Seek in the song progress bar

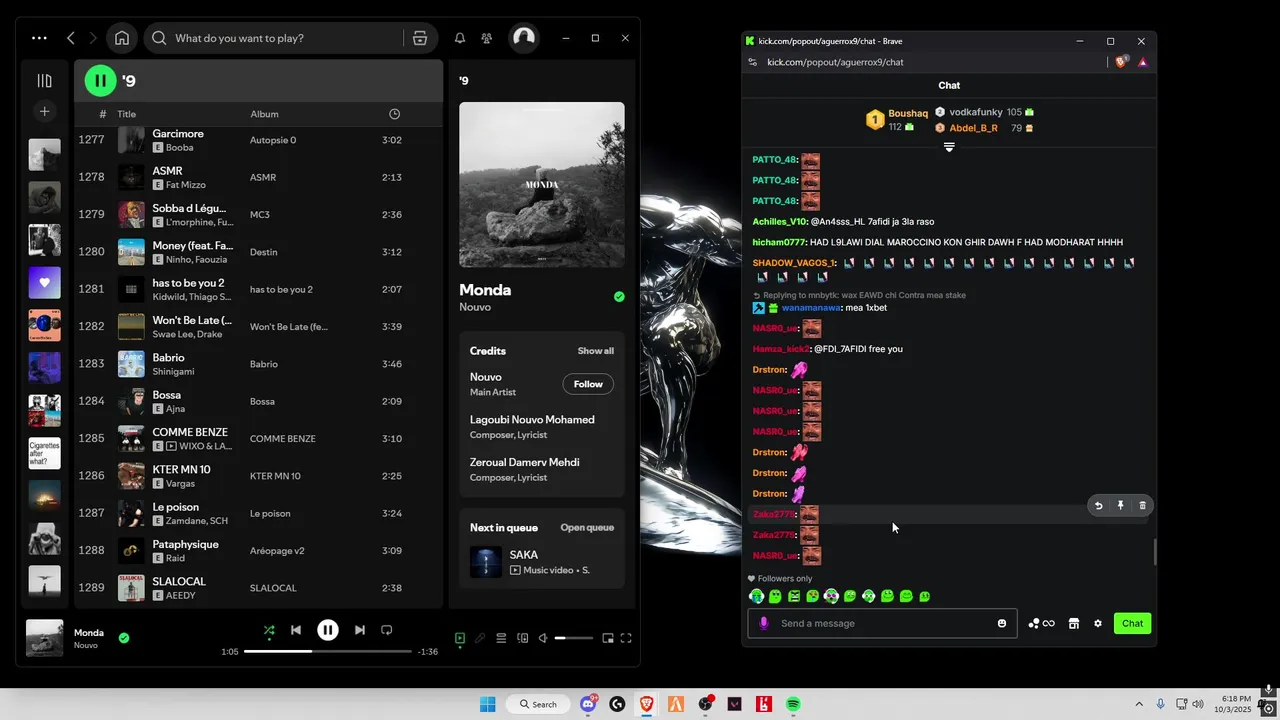pos(328,651)
